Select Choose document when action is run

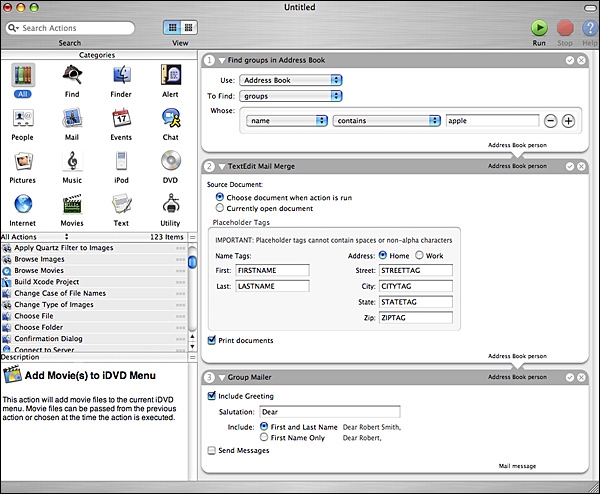220,197
